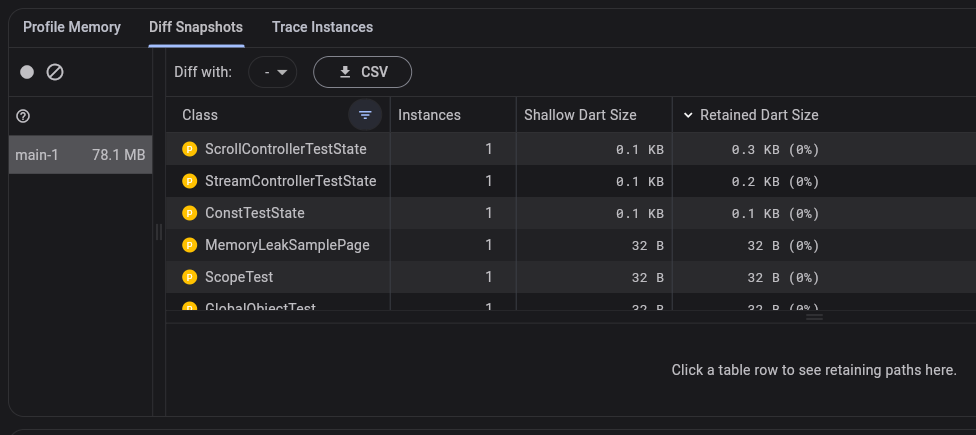Sort by Instances column header
This screenshot has height=435, width=976.
tap(430, 115)
